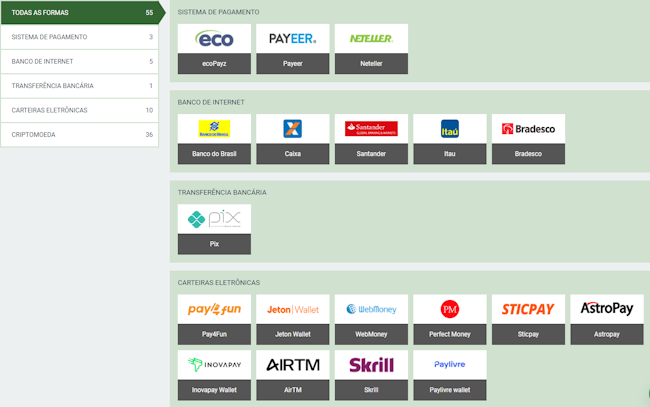Click the Pay4Fun logo
The image size is (650, 407).
(214, 309)
